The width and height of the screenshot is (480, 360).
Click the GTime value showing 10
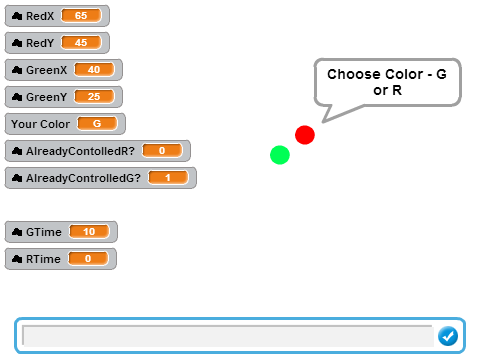pos(89,232)
